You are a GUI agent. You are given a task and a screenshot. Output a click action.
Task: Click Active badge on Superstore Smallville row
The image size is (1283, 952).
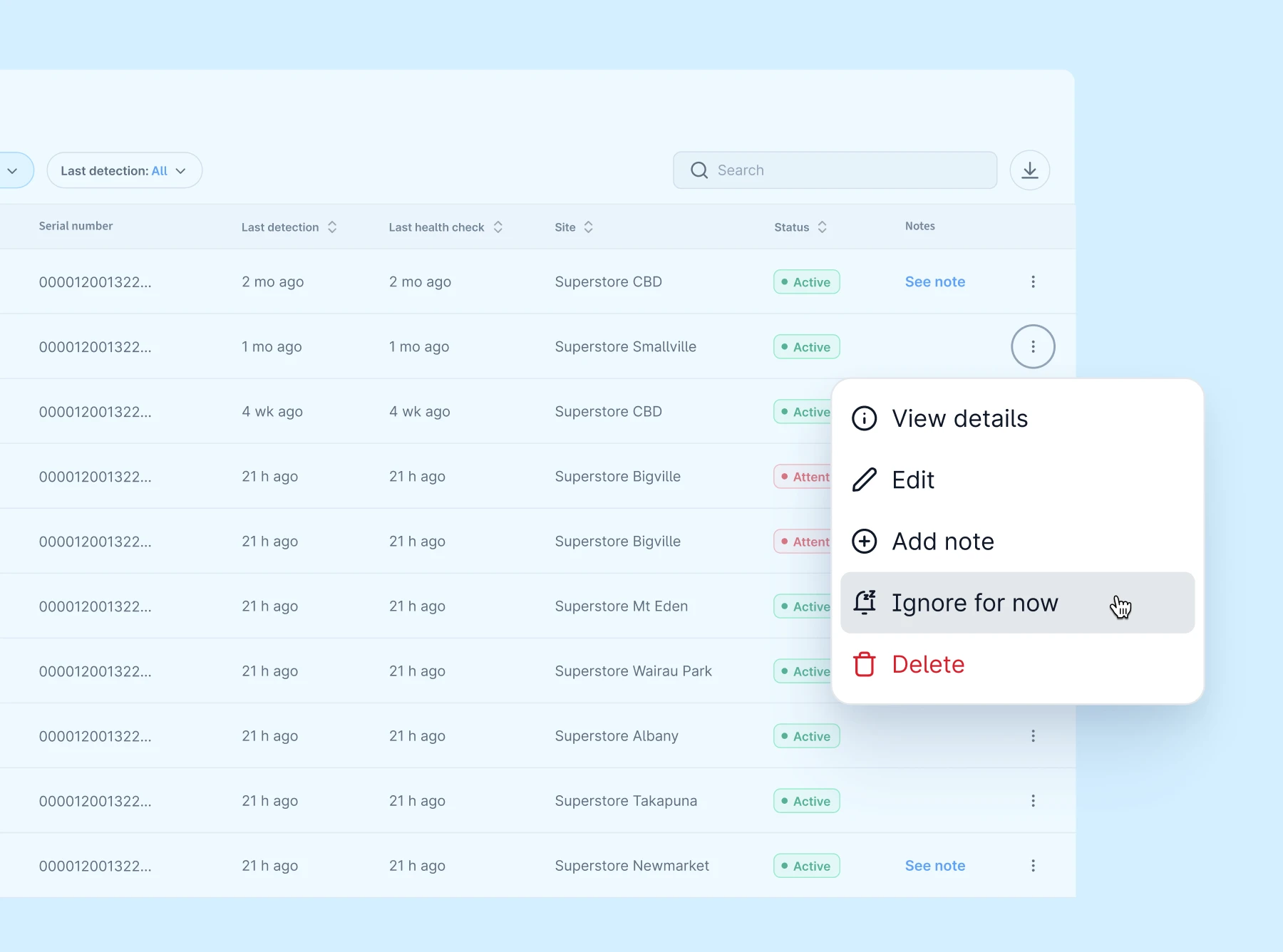(807, 346)
